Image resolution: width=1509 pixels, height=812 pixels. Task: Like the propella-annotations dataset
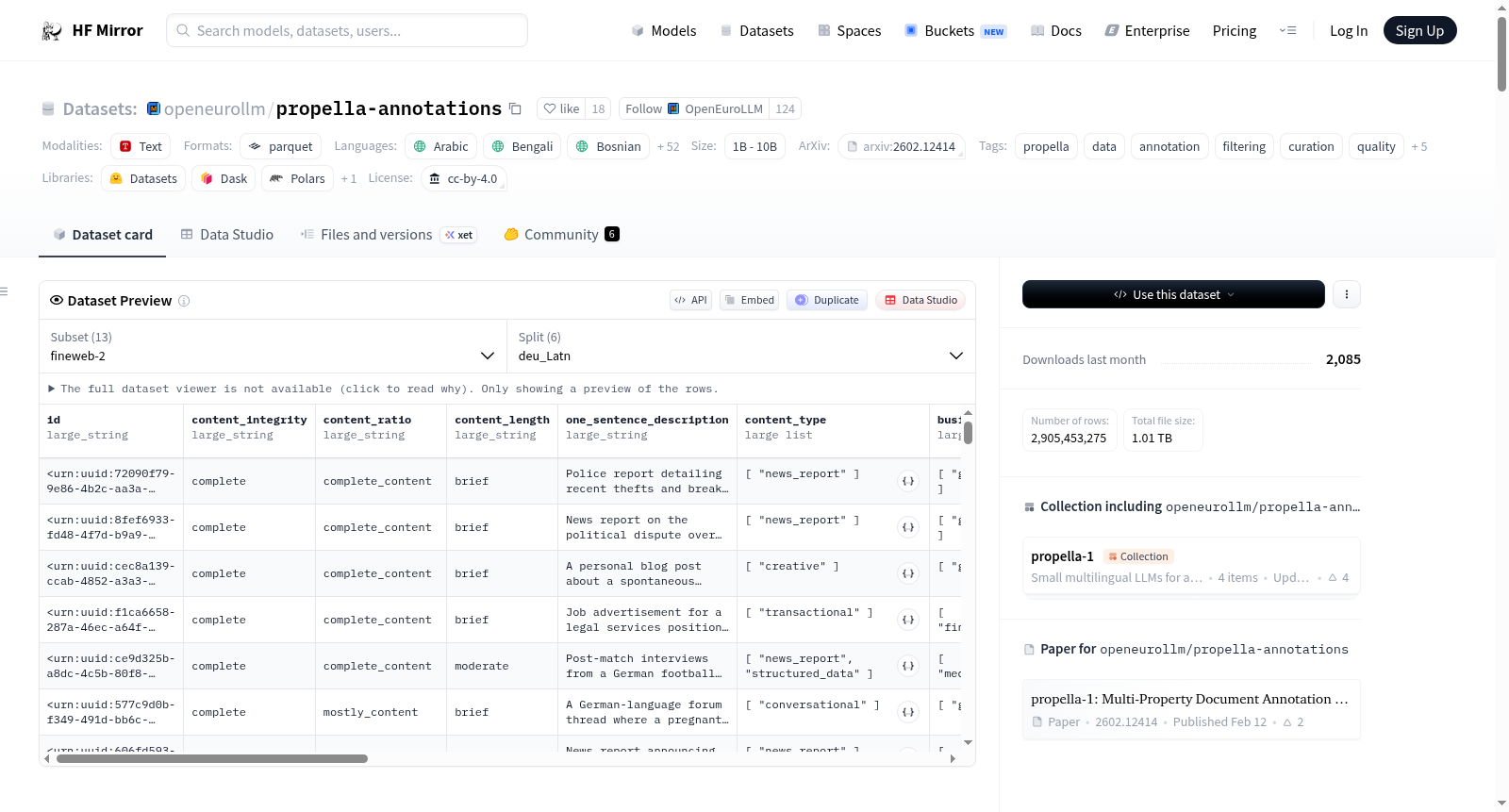[x=561, y=108]
